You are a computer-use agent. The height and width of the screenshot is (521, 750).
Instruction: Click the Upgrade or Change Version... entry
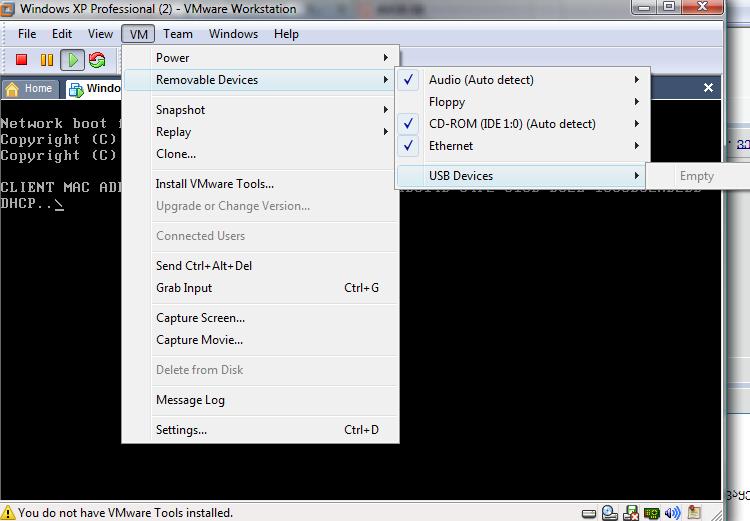pyautogui.click(x=261, y=206)
